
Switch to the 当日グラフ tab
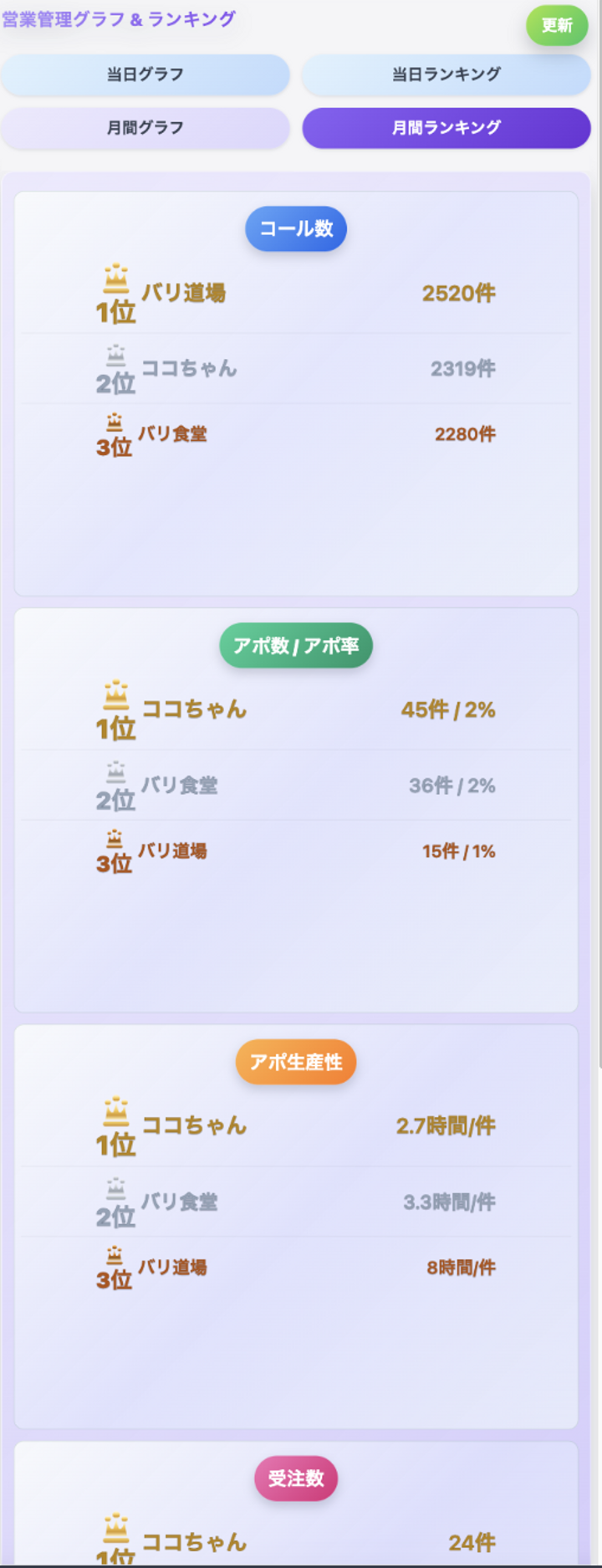pos(145,74)
